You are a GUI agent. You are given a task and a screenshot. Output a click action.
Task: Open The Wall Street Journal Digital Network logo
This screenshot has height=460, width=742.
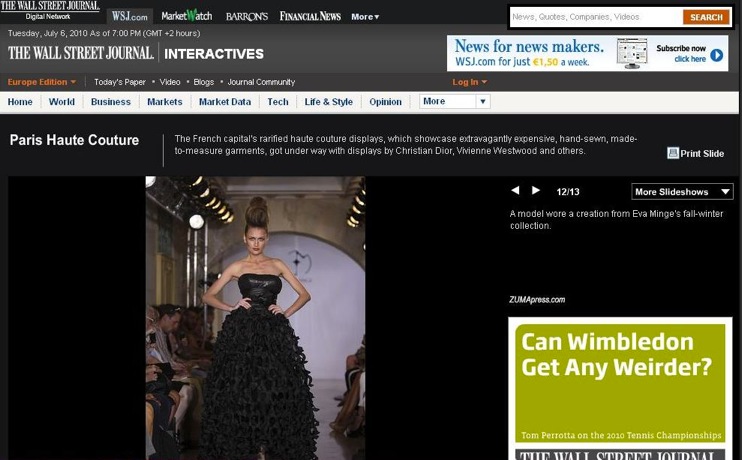click(x=50, y=10)
